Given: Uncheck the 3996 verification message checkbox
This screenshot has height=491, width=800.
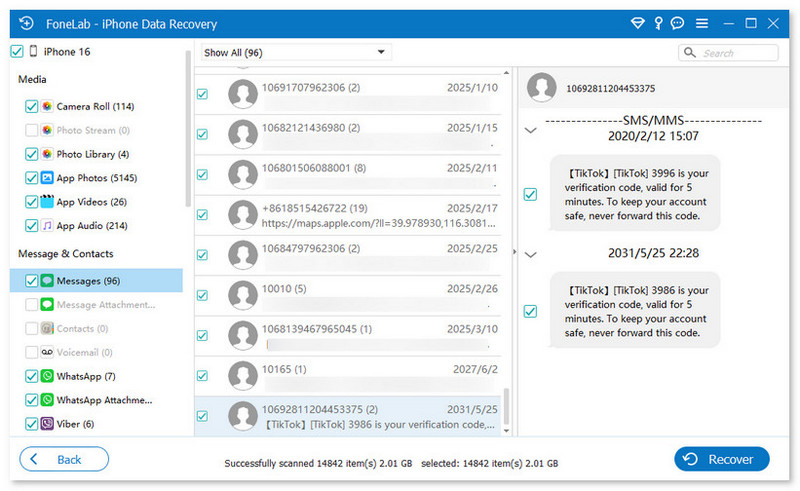Looking at the screenshot, I should click(x=530, y=194).
